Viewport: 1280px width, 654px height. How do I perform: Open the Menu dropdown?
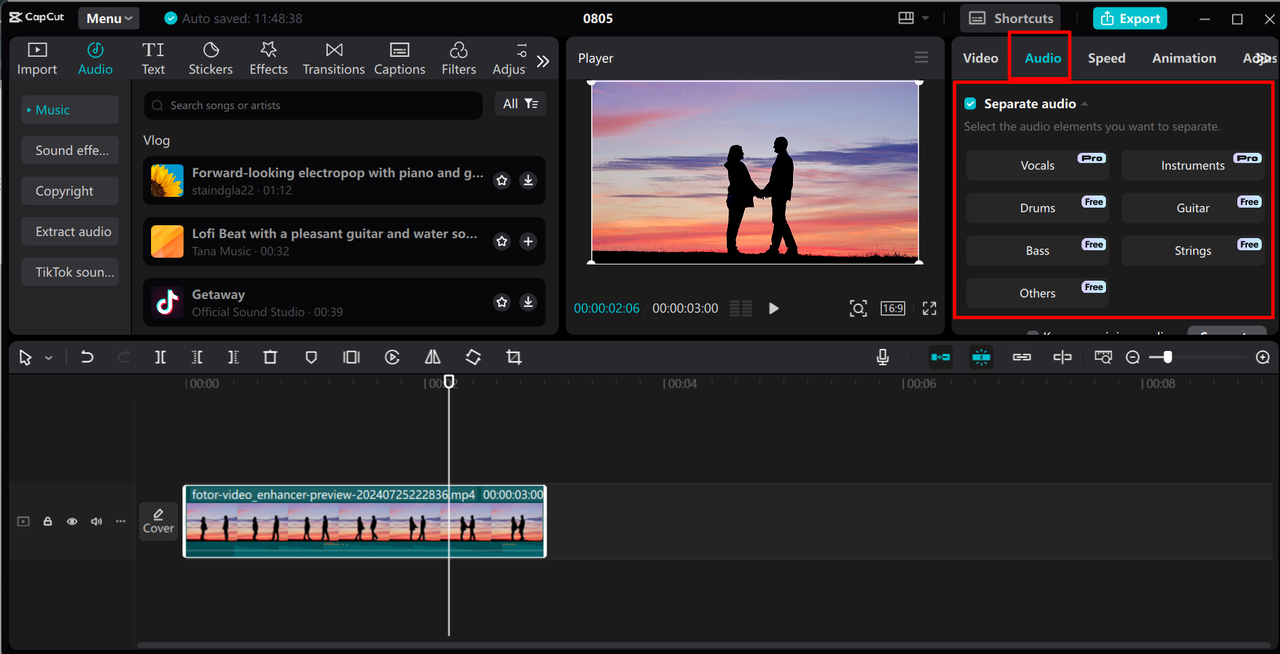(x=109, y=18)
